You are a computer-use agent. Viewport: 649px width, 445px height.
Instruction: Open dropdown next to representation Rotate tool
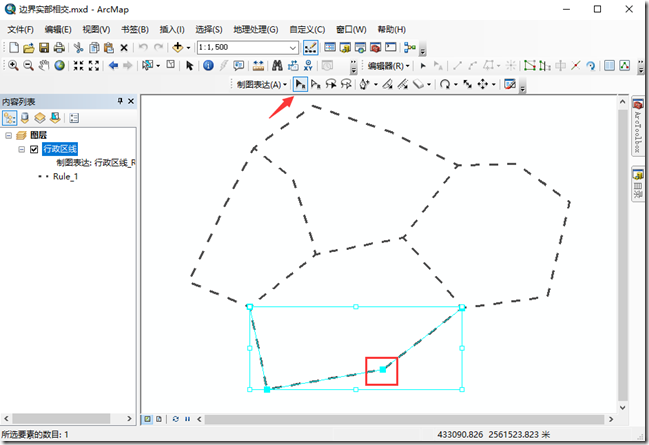[456, 85]
